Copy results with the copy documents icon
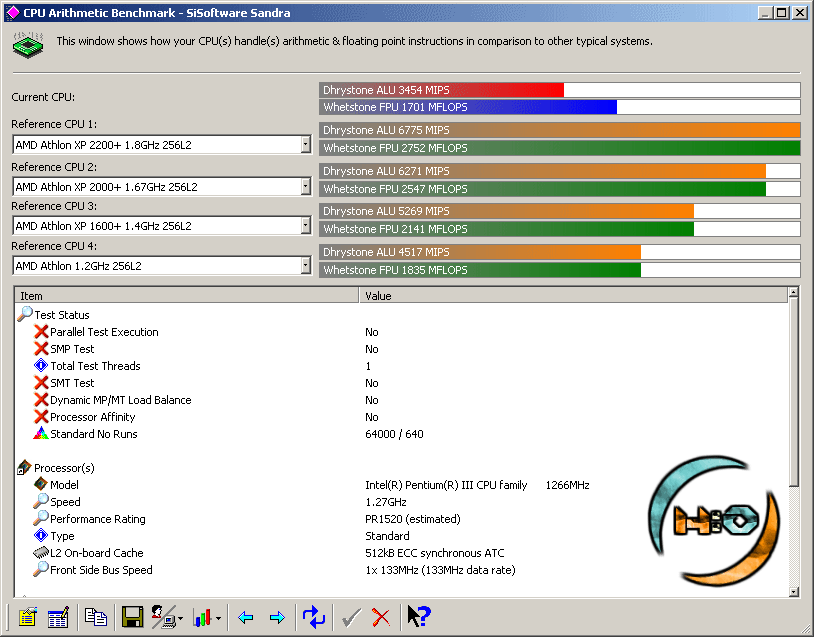 point(96,617)
